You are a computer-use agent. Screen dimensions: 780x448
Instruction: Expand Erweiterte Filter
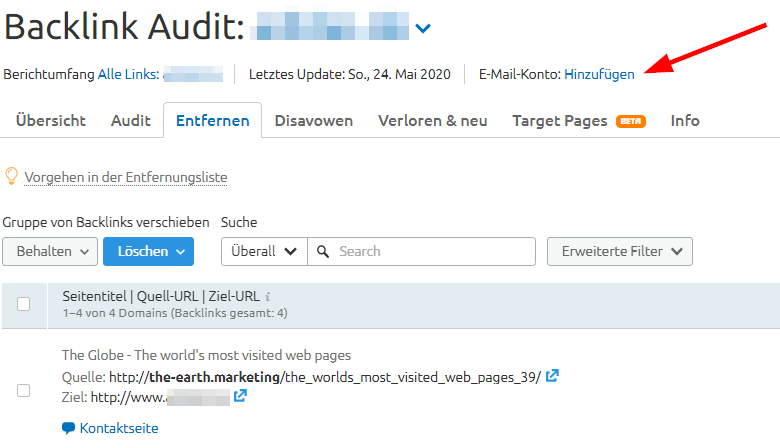(x=620, y=252)
